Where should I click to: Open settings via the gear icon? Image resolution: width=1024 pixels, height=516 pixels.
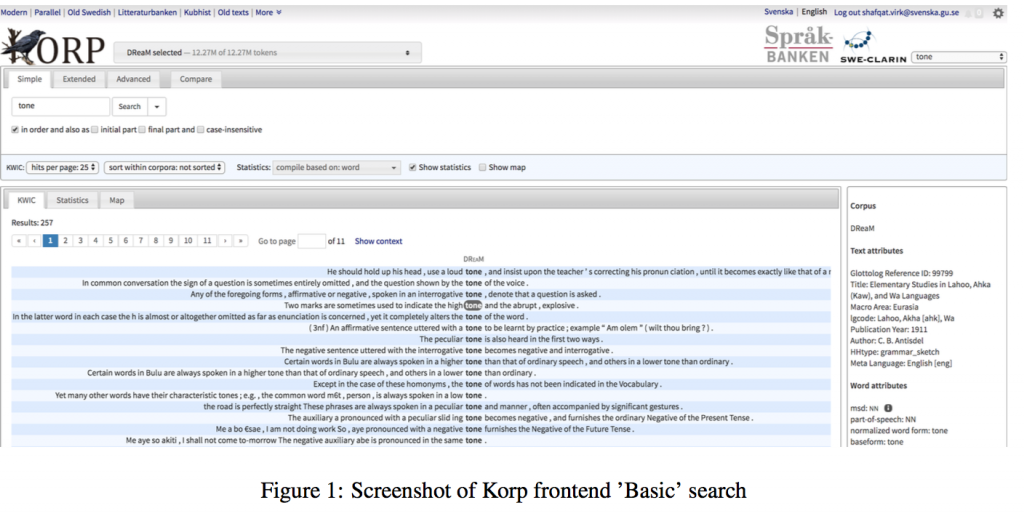click(x=997, y=13)
